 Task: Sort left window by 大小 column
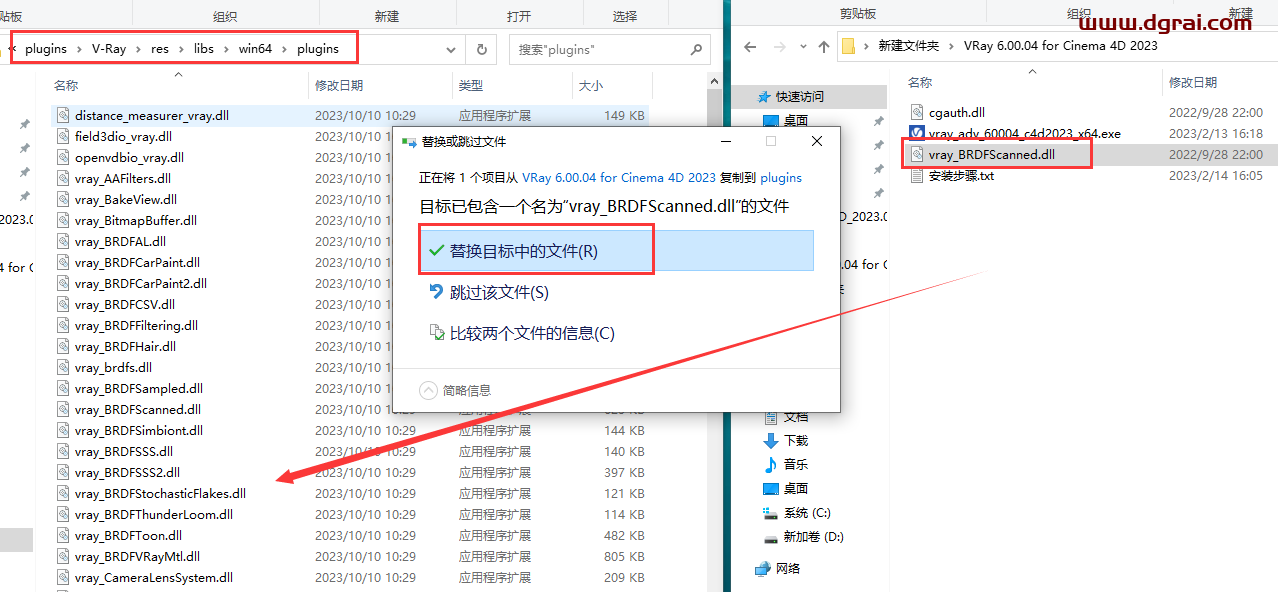(x=591, y=86)
